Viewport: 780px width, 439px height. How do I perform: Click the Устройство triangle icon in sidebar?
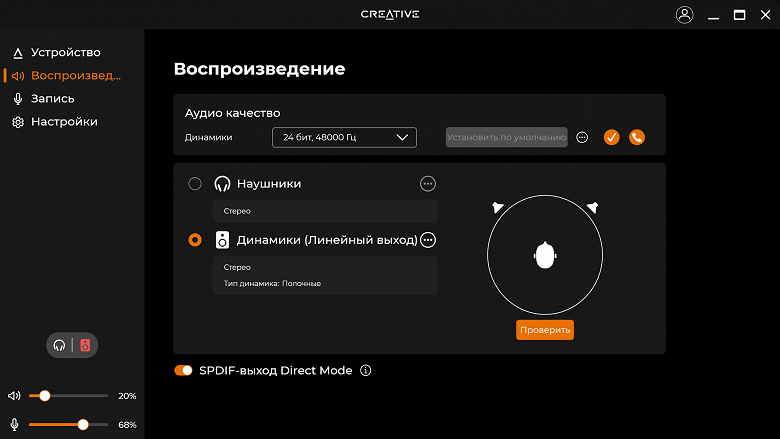[18, 53]
